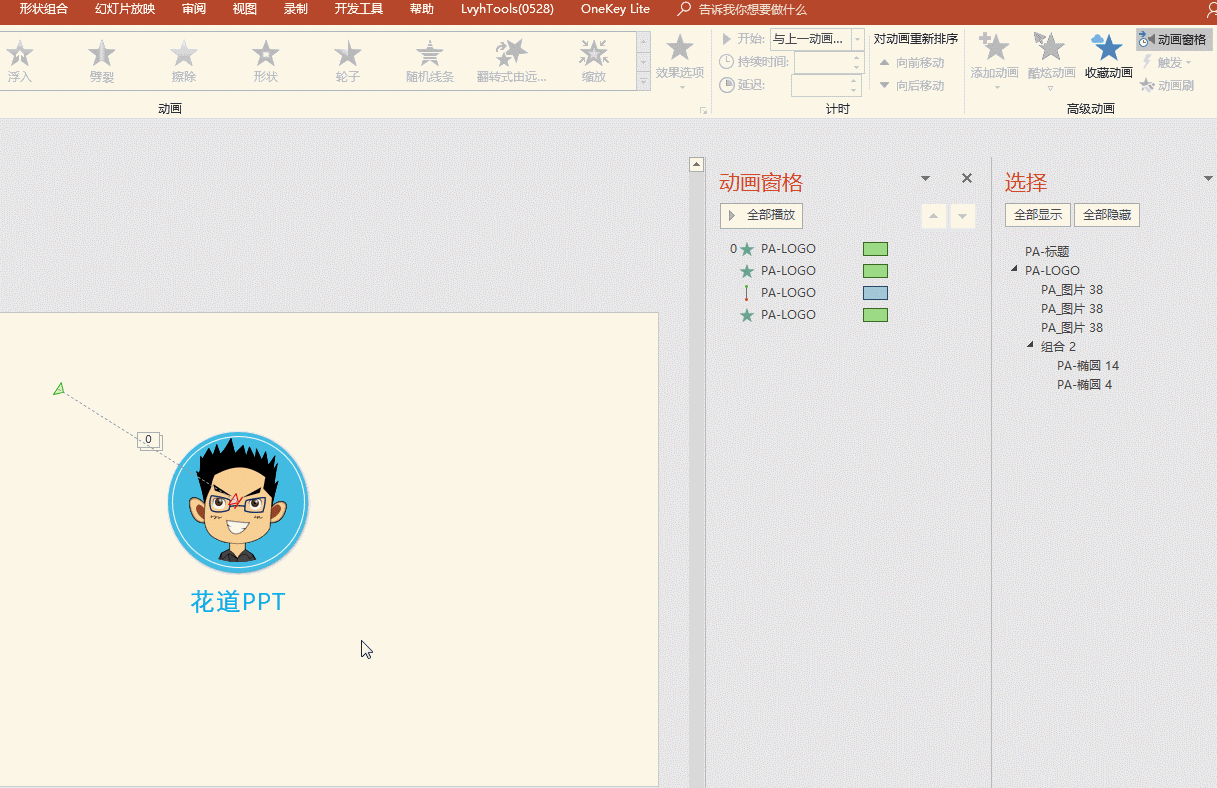Viewport: 1217px width, 788px height.
Task: Apply the 缩放 animation effect
Action: 594,54
